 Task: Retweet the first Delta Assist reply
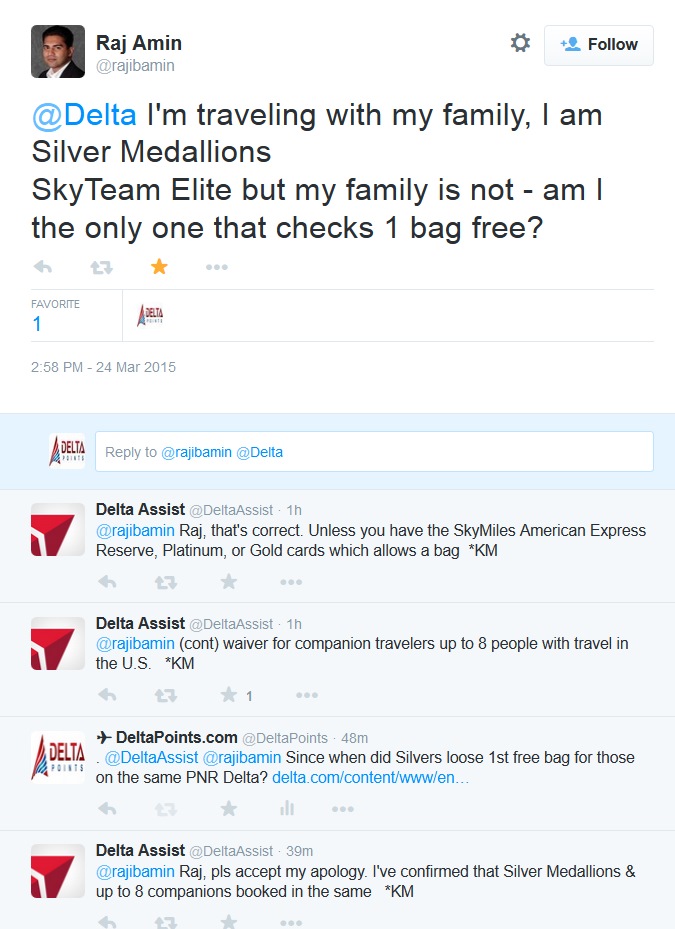point(167,582)
